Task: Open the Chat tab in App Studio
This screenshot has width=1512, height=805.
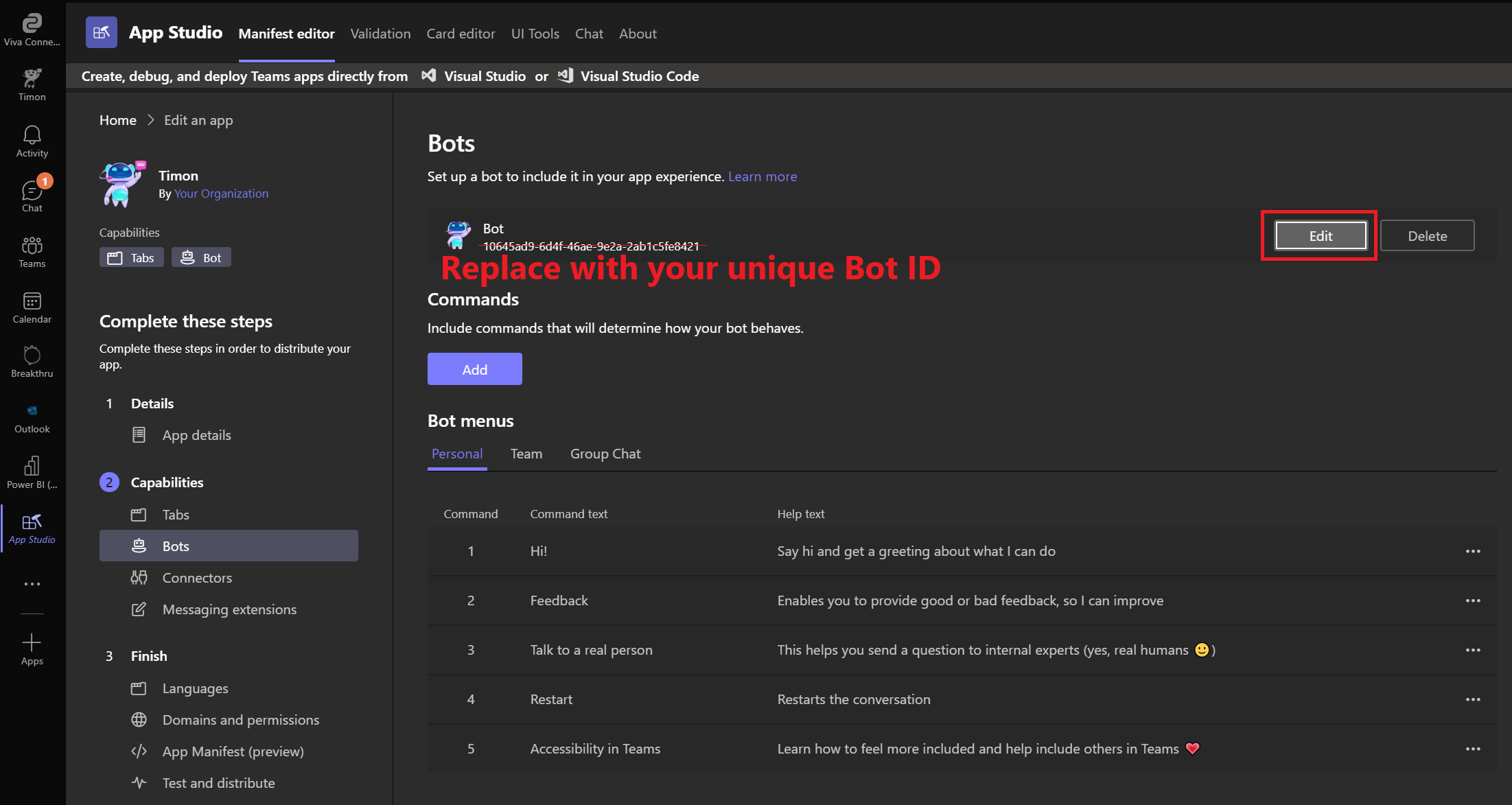Action: pos(589,34)
